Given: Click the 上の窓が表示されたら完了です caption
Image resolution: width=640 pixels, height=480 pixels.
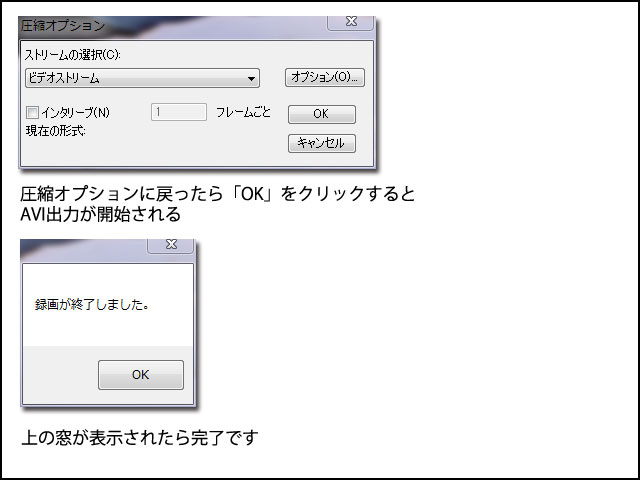Looking at the screenshot, I should (140, 438).
